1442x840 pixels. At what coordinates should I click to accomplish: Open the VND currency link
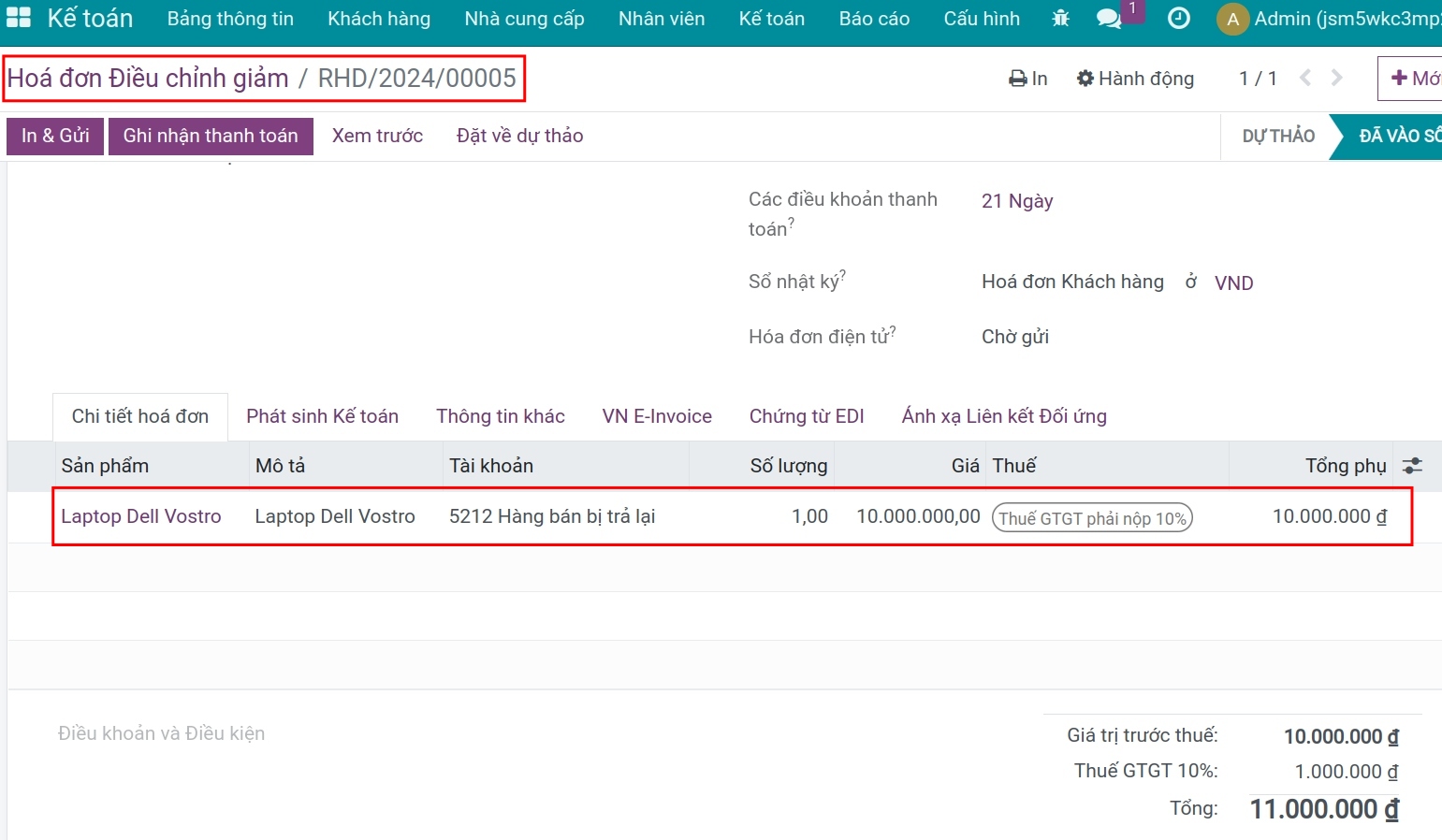pyautogui.click(x=1233, y=282)
